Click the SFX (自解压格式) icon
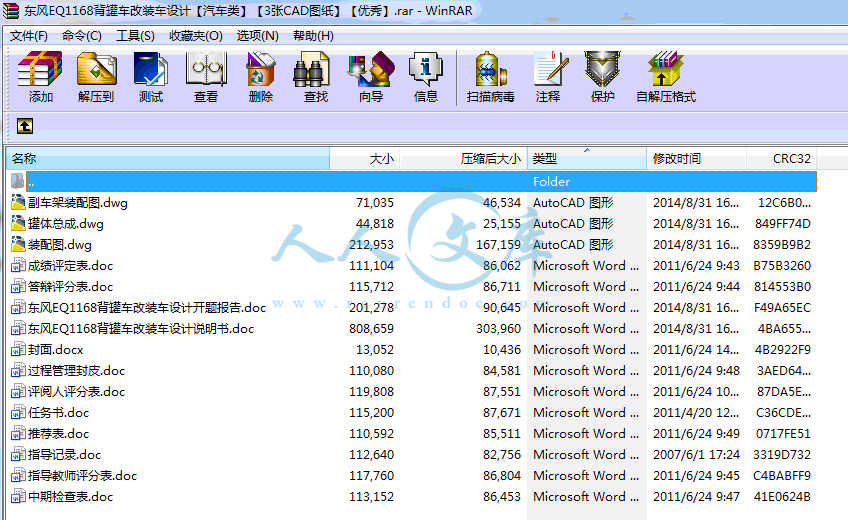848x520 pixels. 665,77
